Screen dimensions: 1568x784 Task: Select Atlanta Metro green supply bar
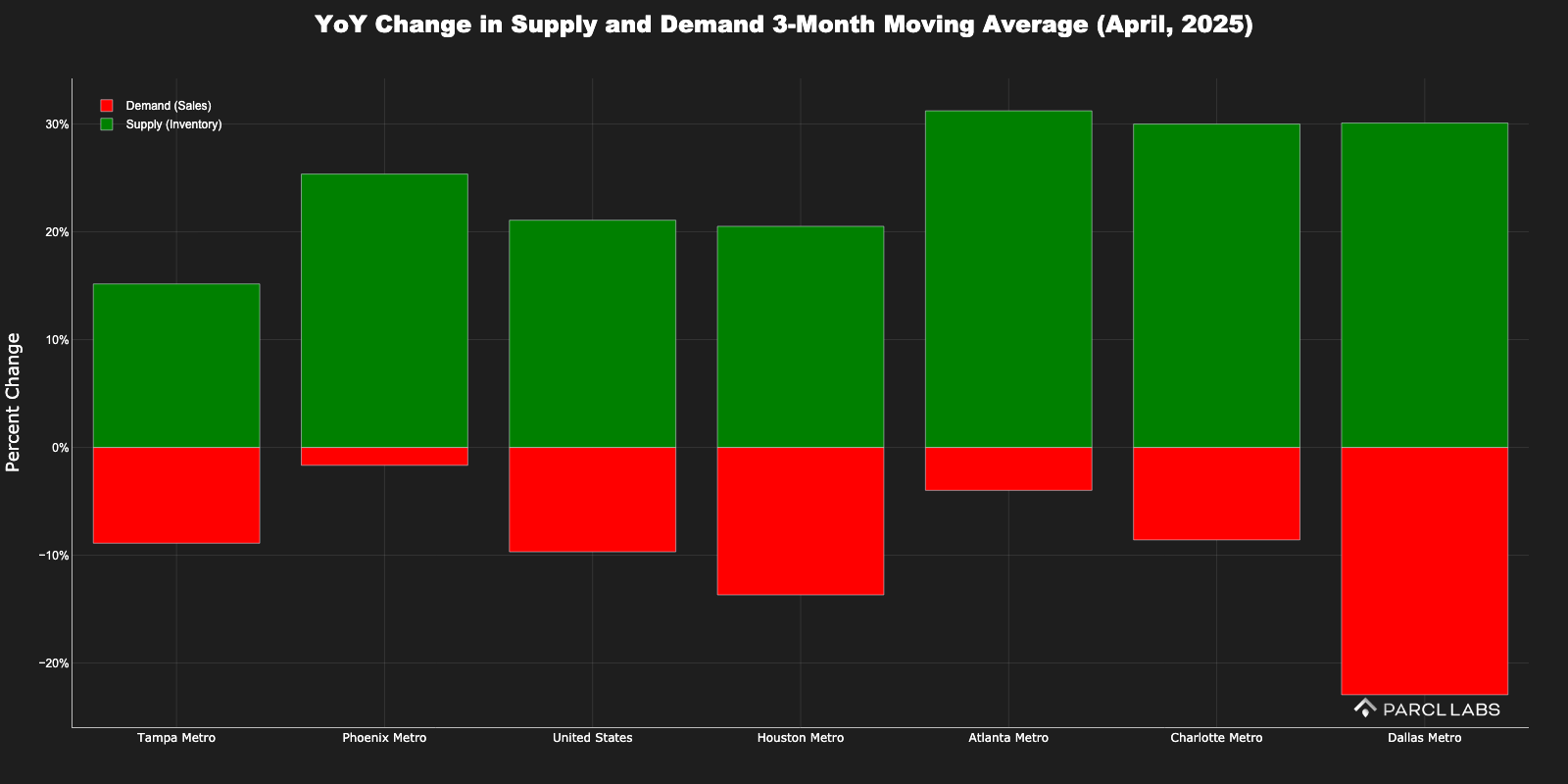click(1008, 279)
